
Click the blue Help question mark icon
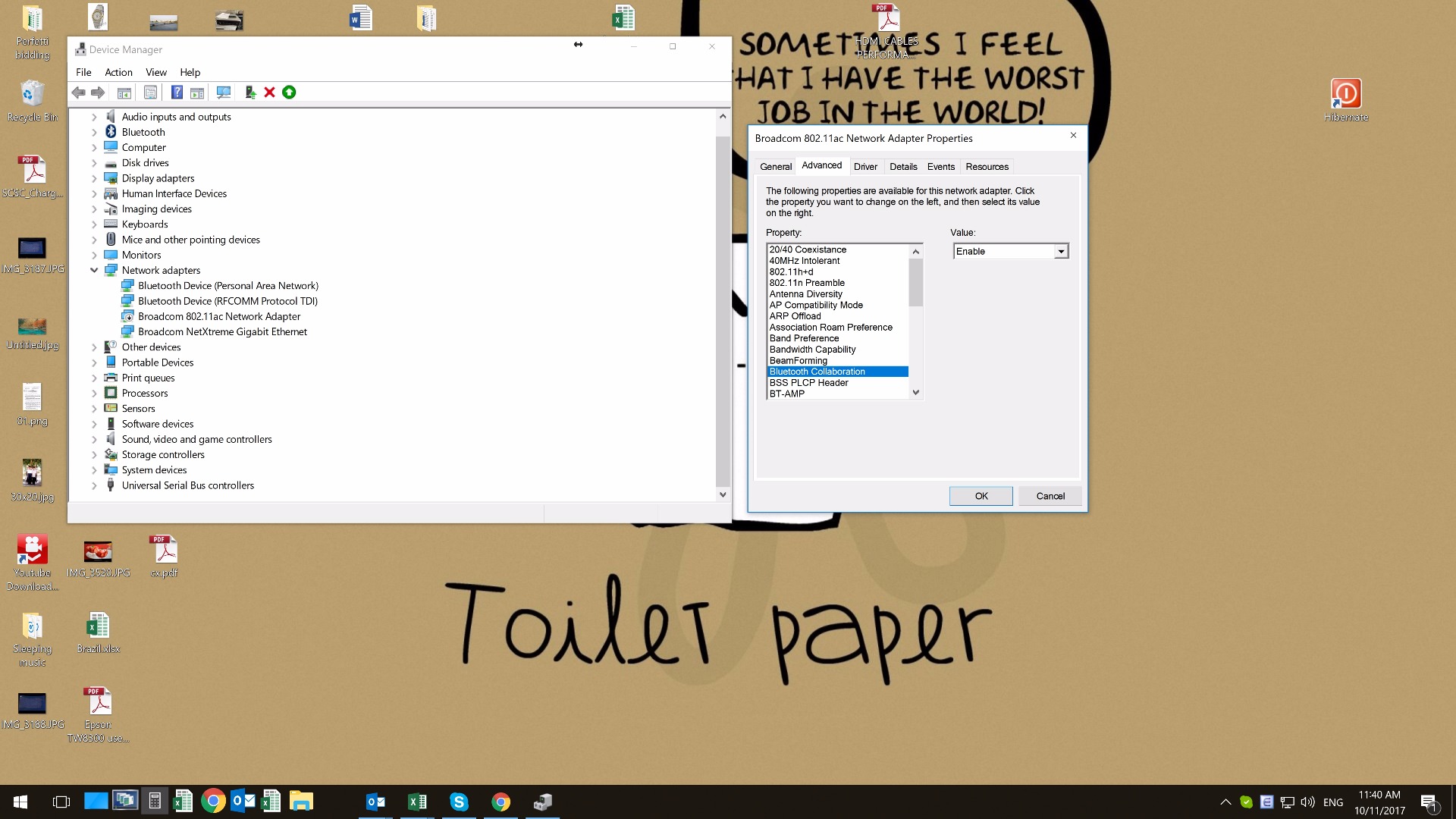click(177, 93)
